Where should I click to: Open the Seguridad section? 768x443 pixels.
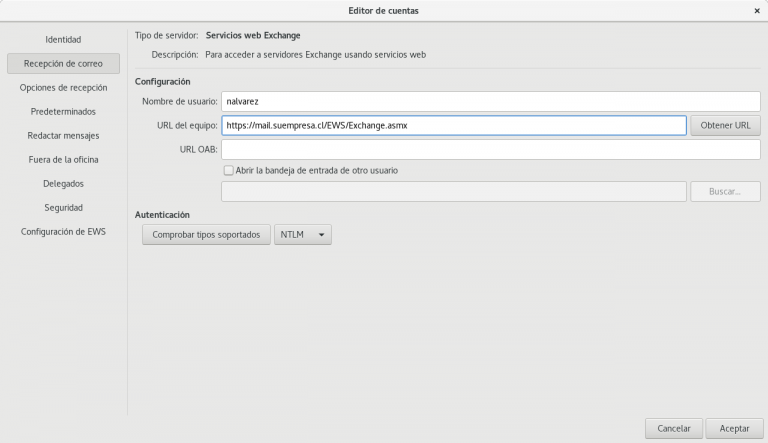63,207
